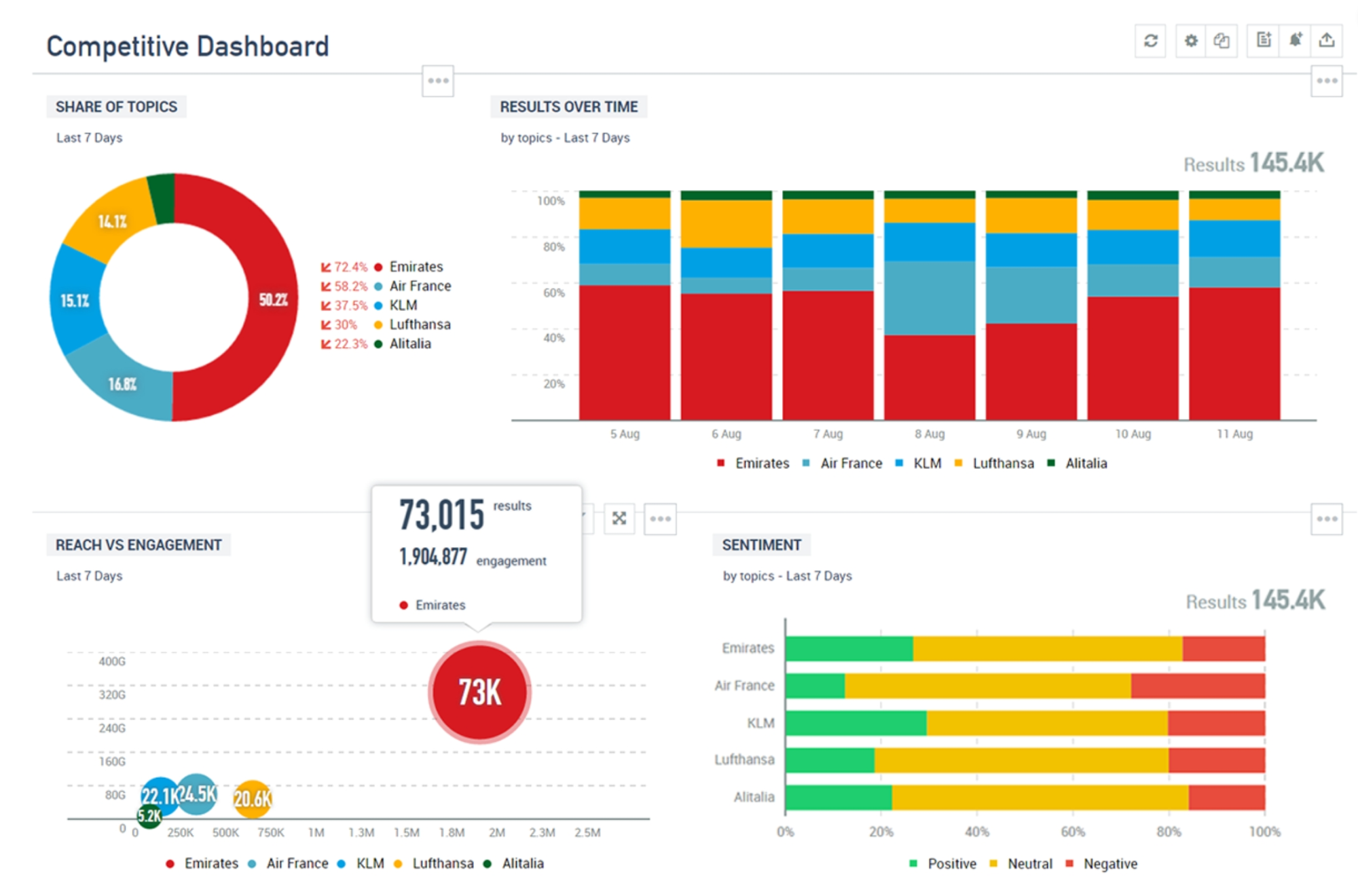Click the RESULTS OVER TIME widget title
Screen dimensions: 1358x896
(x=569, y=107)
